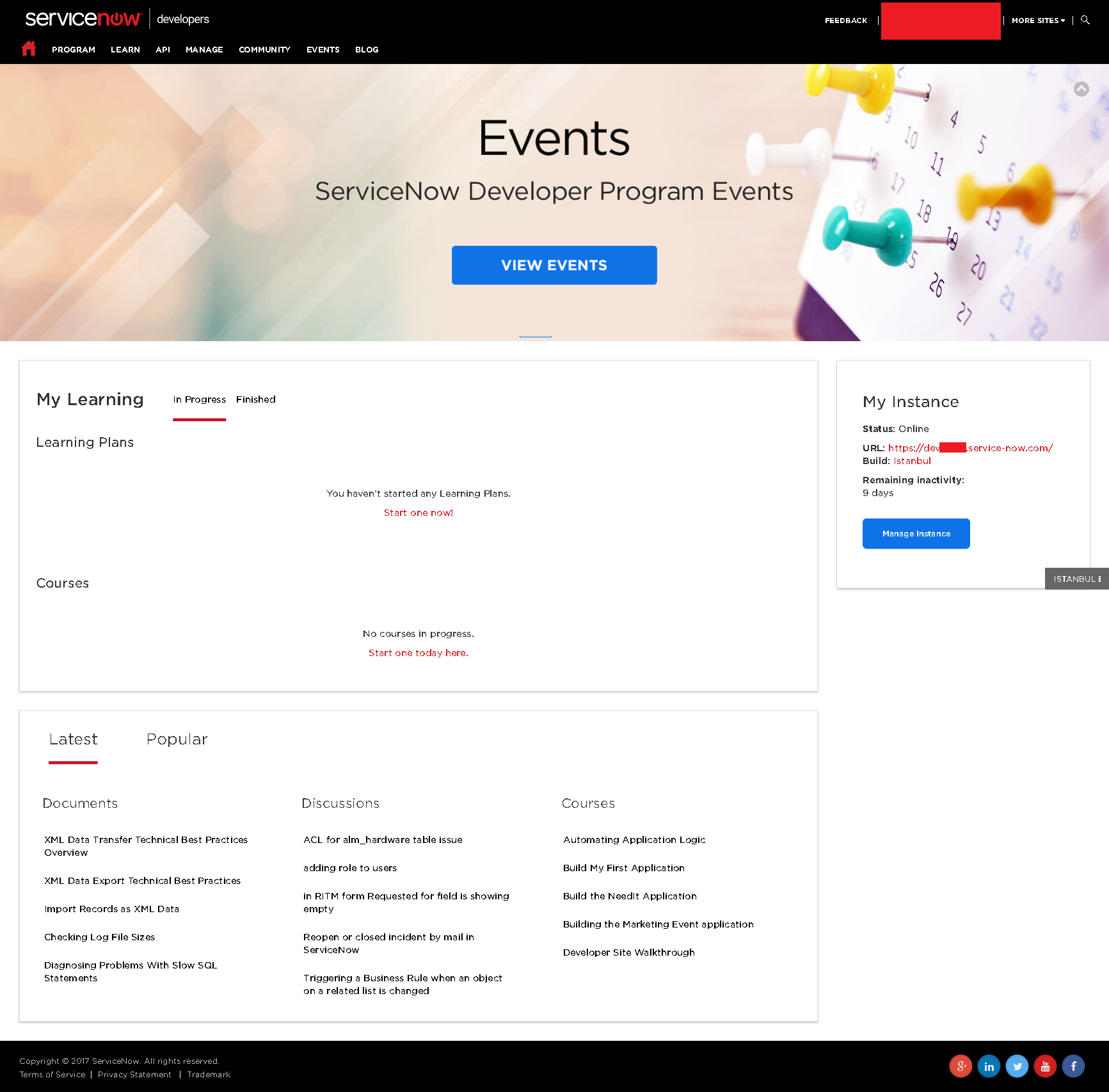
Task: Open the Terms of Service link
Action: point(52,1074)
